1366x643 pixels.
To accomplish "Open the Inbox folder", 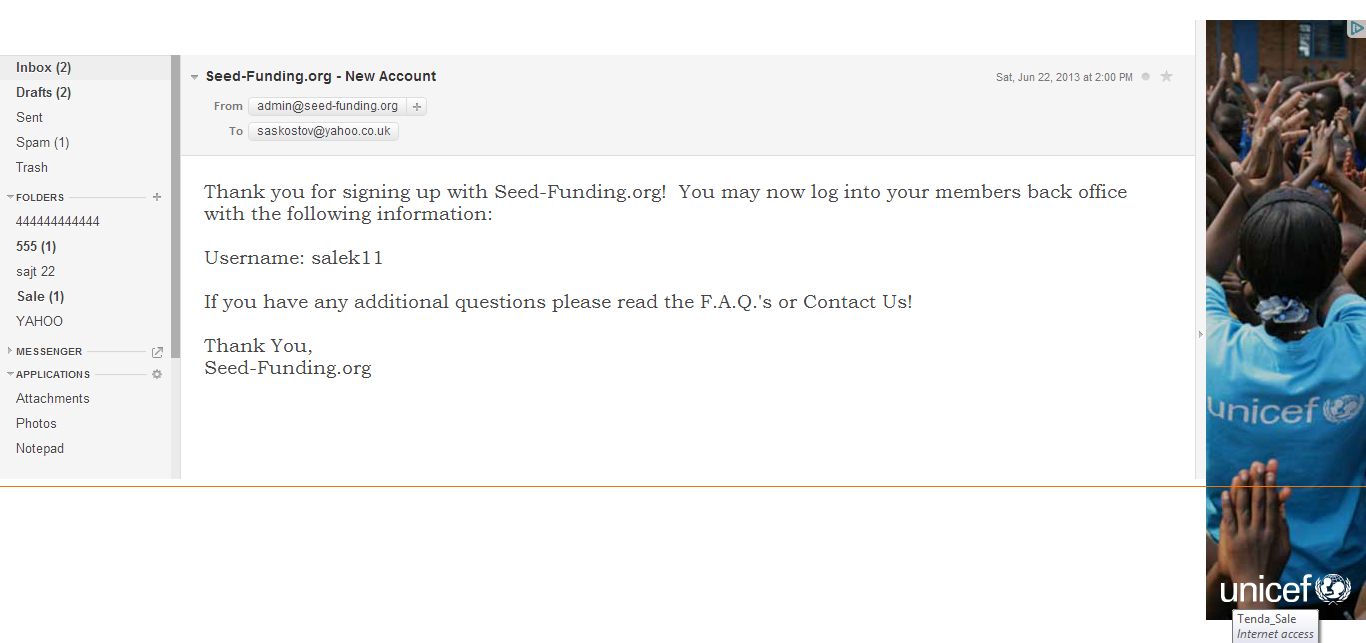I will (43, 67).
